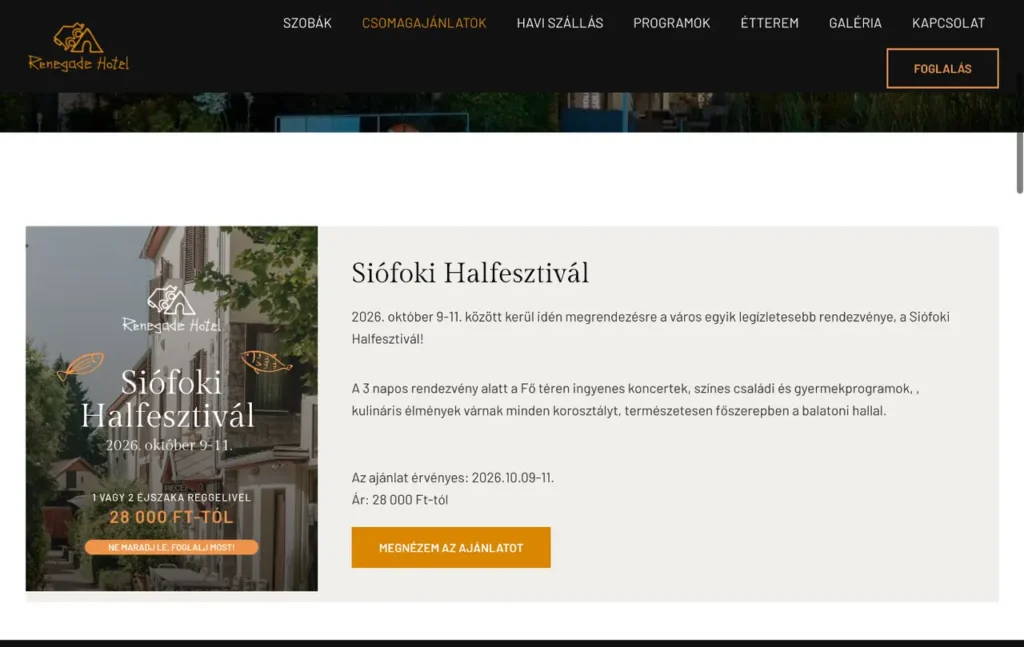
Task: Click the 'Ár: 28 000 Ft-tól' text
Action: [x=400, y=499]
